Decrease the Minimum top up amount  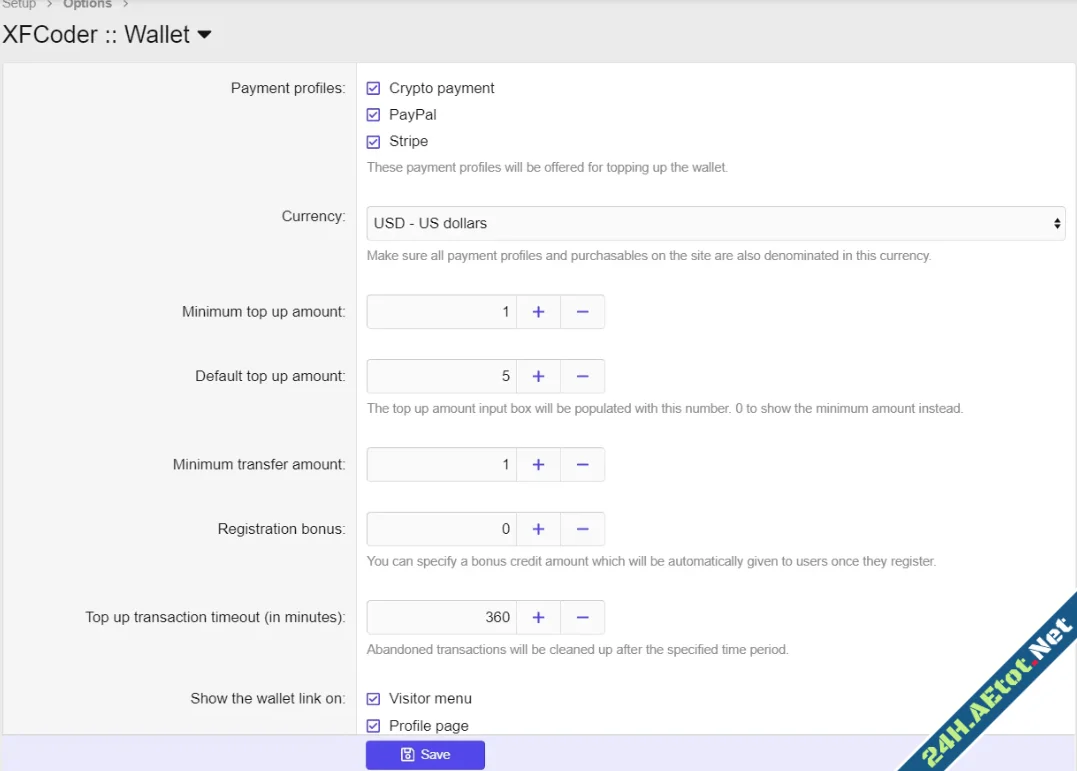click(x=582, y=312)
